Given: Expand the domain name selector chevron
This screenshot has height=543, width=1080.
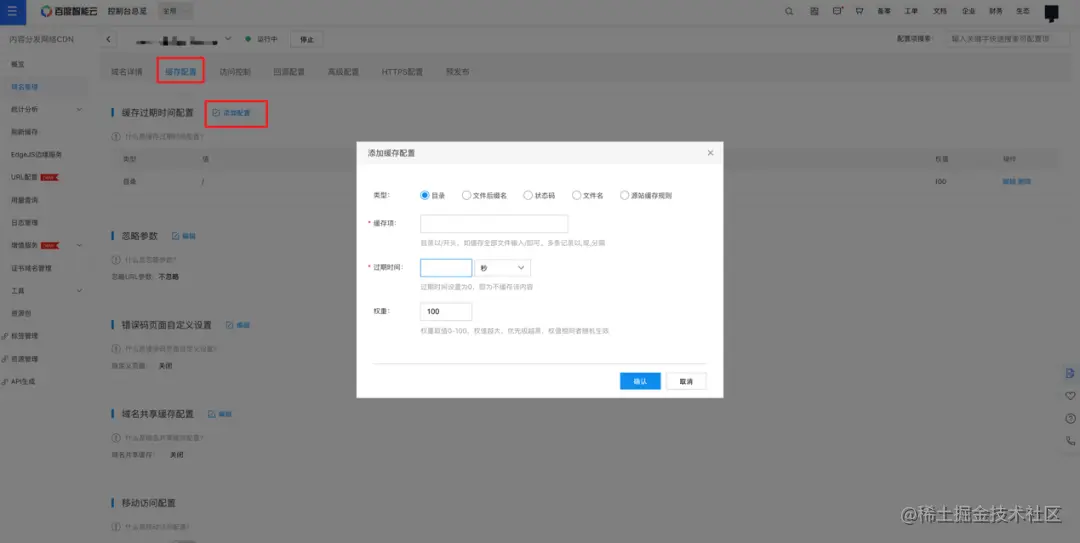Looking at the screenshot, I should [229, 39].
